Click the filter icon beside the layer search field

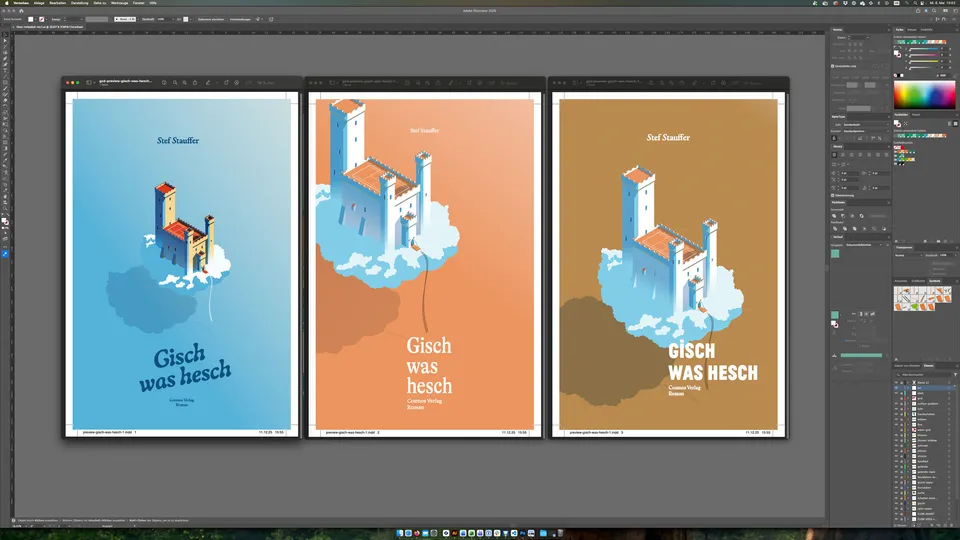point(955,374)
